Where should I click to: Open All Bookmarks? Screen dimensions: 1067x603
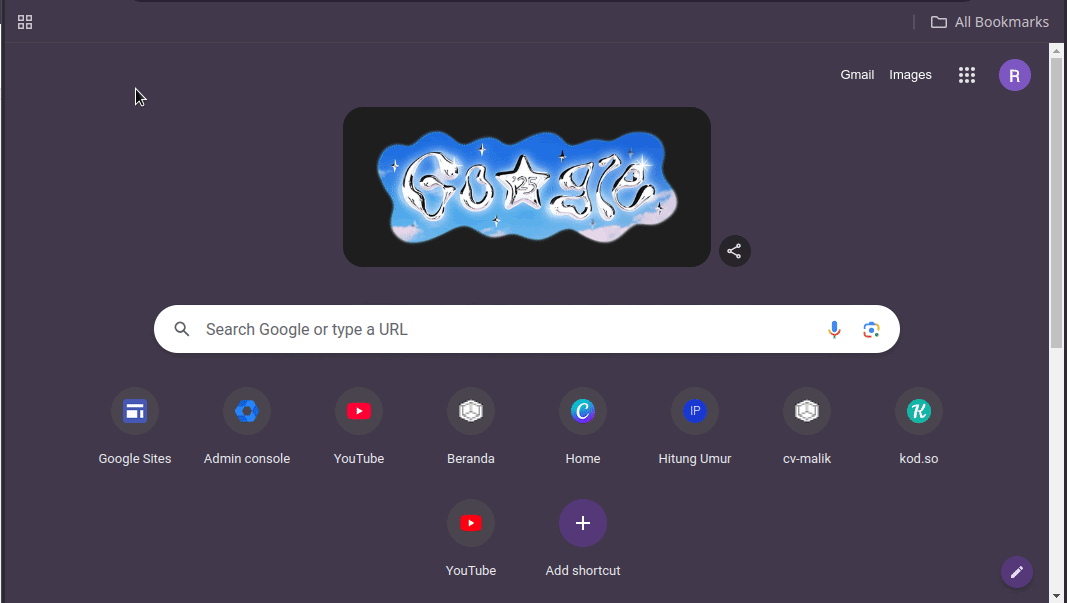click(x=989, y=21)
